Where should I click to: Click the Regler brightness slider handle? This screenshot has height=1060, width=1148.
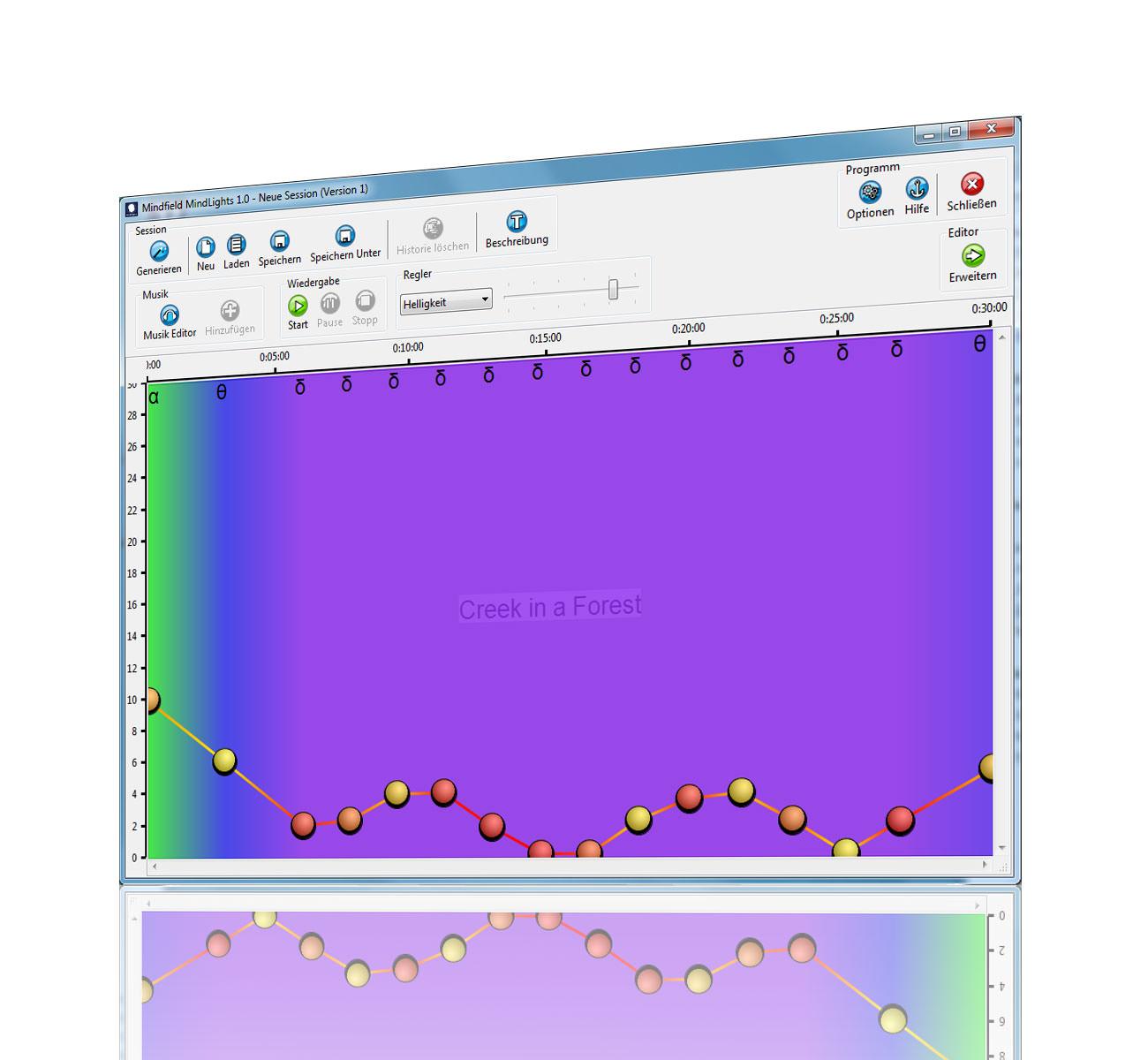coord(613,289)
